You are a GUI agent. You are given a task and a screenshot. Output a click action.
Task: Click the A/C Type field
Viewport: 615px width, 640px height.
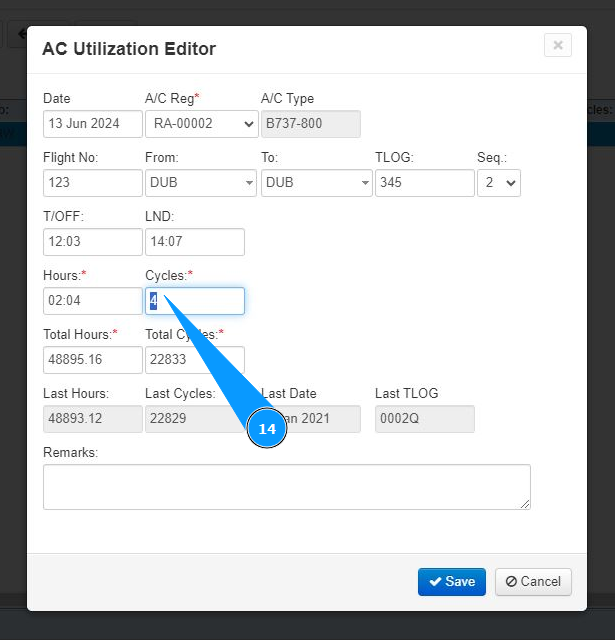[x=310, y=124]
